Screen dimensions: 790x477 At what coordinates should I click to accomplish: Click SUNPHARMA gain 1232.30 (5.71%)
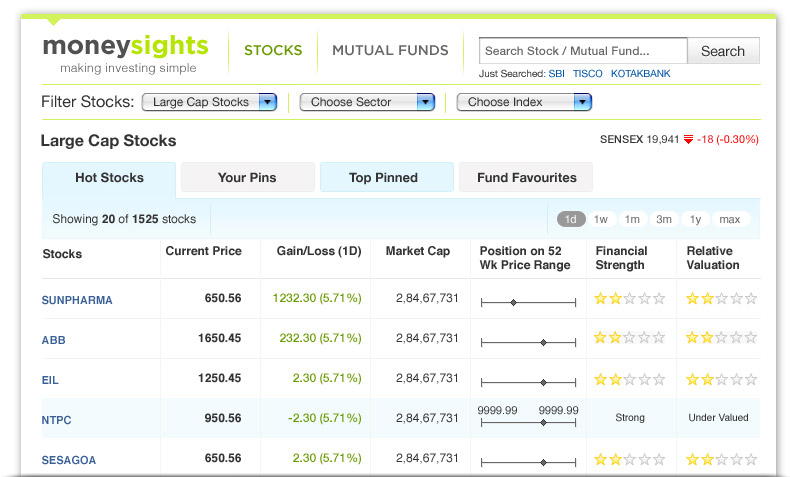pyautogui.click(x=317, y=298)
